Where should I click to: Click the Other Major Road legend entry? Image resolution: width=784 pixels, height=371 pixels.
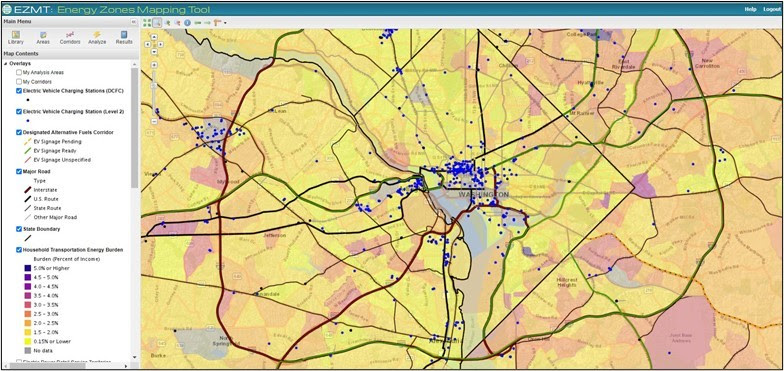tap(51, 217)
